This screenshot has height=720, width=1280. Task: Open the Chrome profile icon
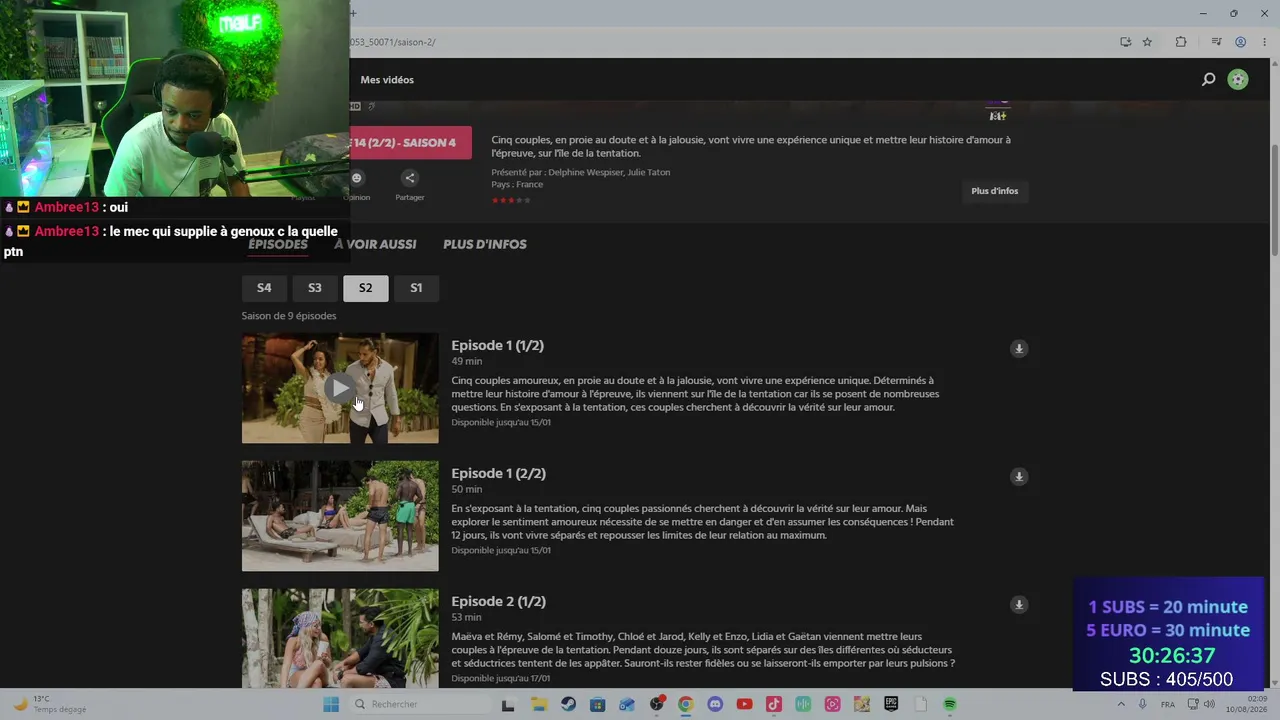point(1240,42)
